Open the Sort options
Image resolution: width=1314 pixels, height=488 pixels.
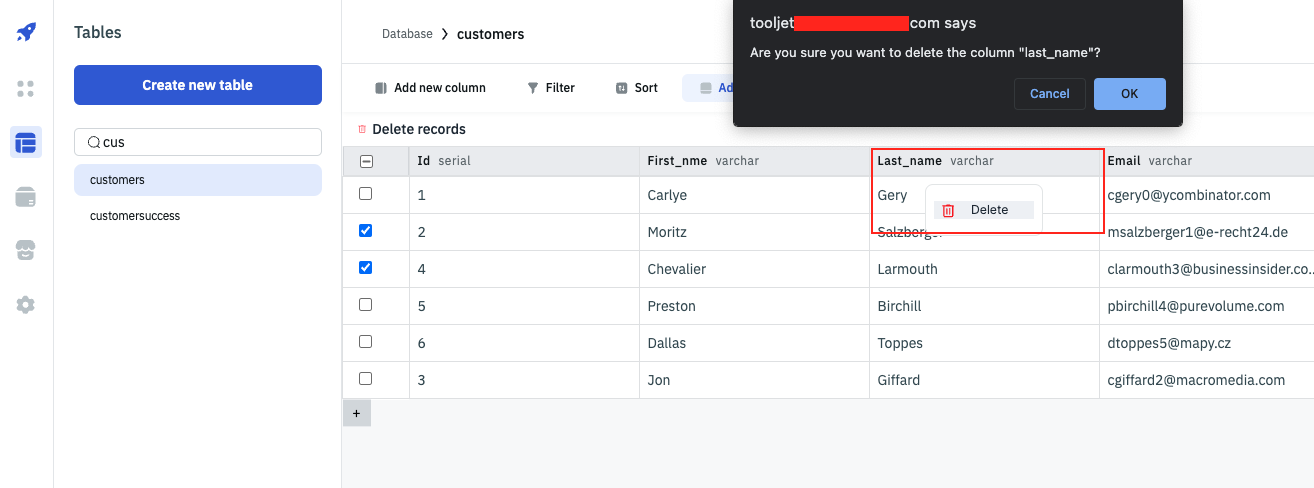point(637,88)
